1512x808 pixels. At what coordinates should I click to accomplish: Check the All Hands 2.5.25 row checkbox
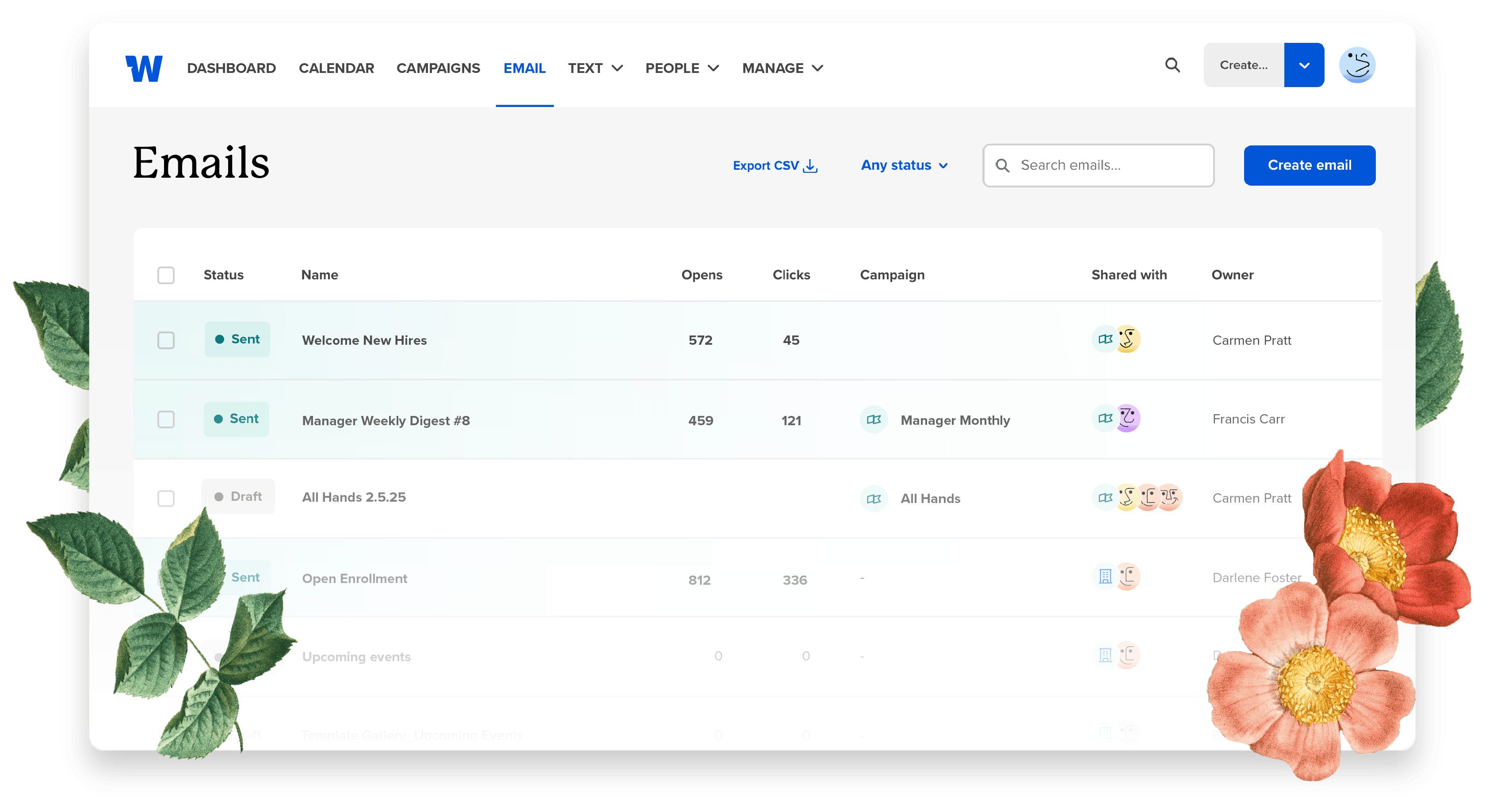click(166, 499)
